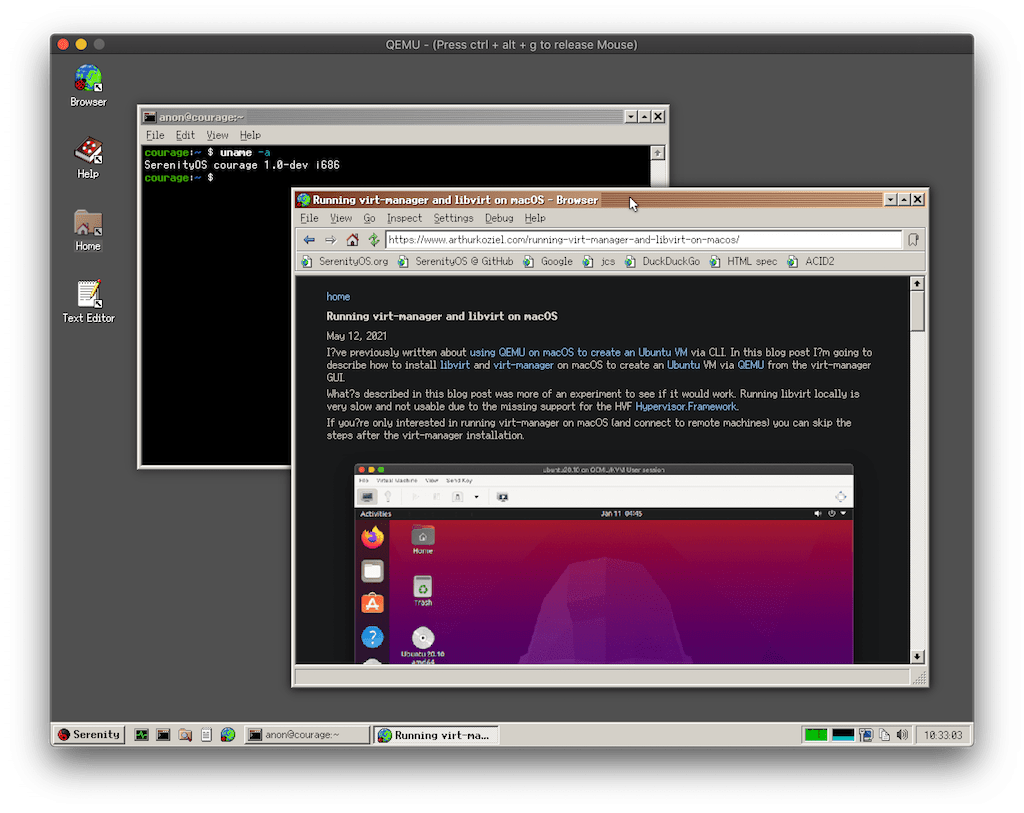Click the memory graph tray applet
The image size is (1024, 813).
842,735
